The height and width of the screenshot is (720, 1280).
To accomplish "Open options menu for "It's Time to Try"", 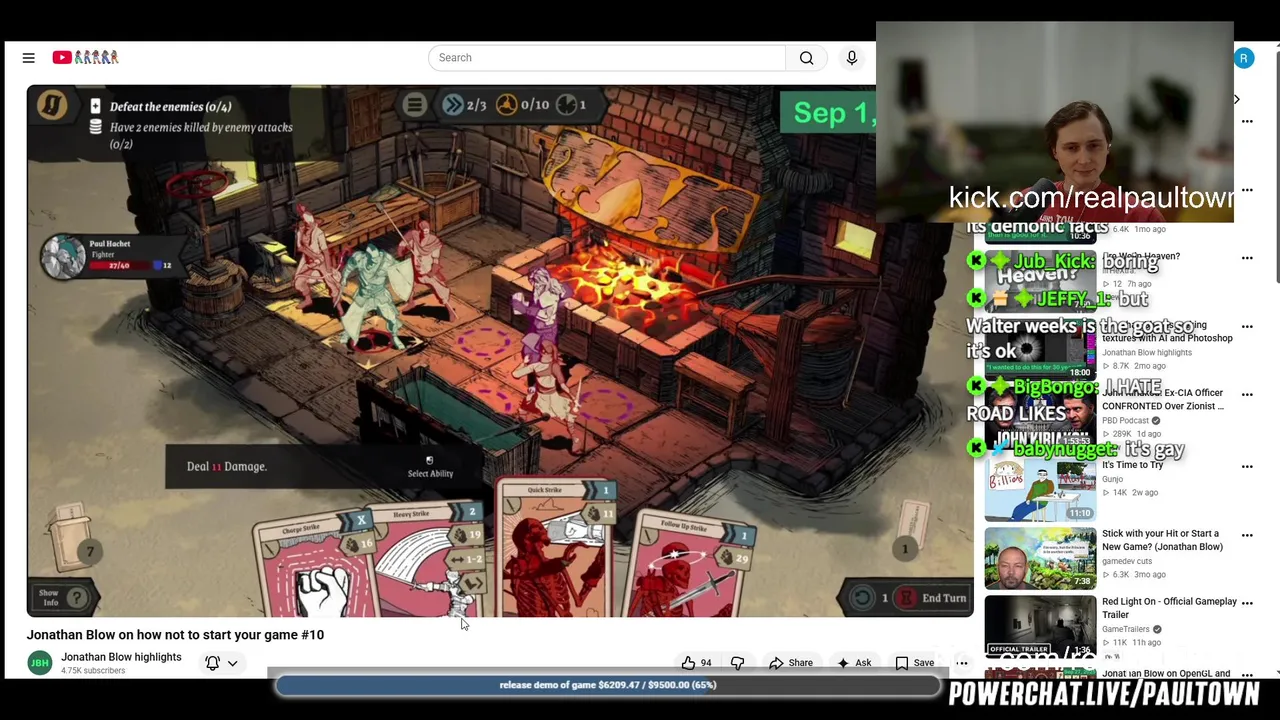I will (1247, 466).
